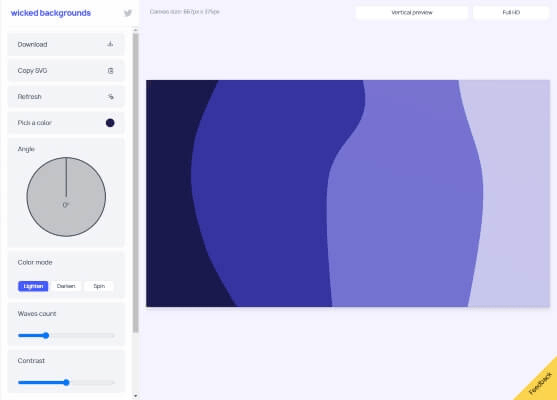Click the Contrast label
Screen dimensions: 557x400
31,361
